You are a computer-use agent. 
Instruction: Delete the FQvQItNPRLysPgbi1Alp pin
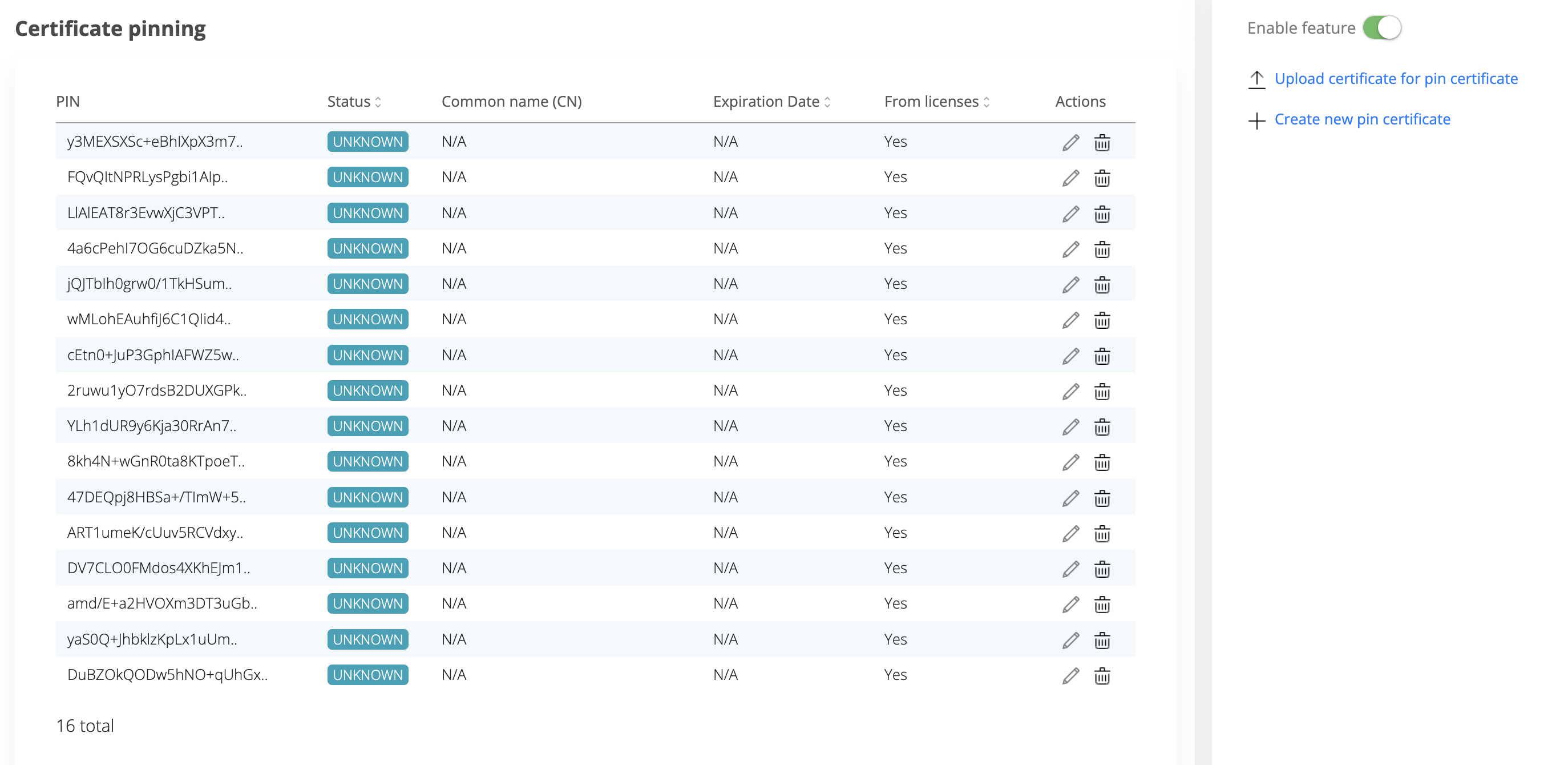[1102, 178]
